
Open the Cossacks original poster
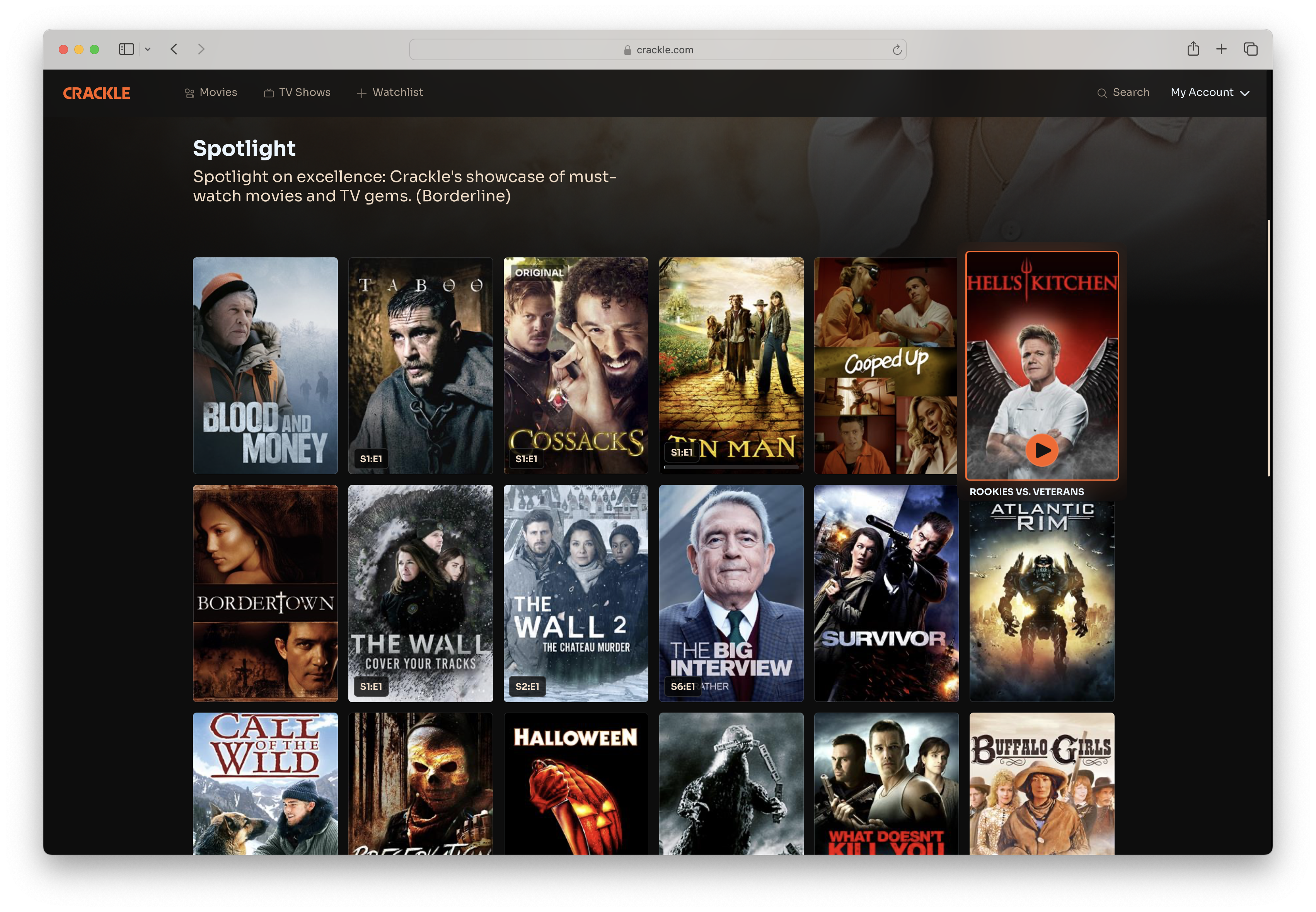pyautogui.click(x=576, y=366)
